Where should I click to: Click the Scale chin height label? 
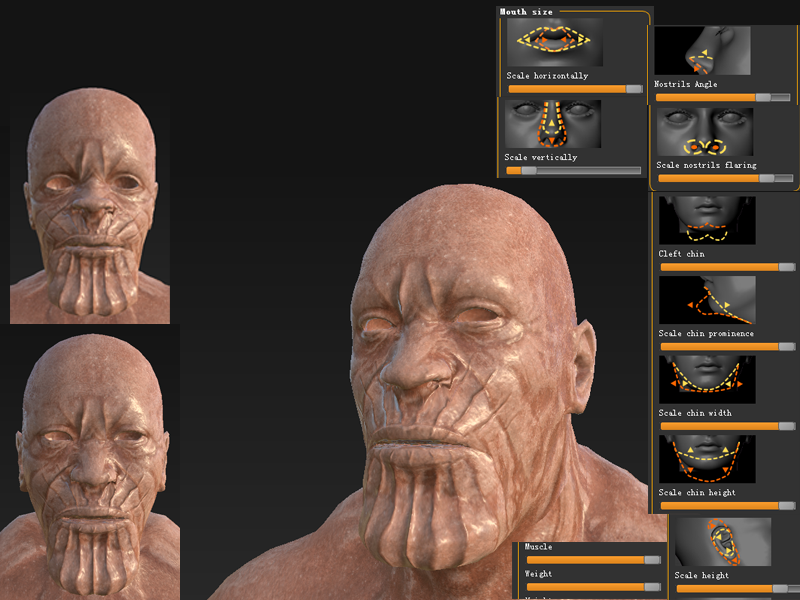coord(697,492)
